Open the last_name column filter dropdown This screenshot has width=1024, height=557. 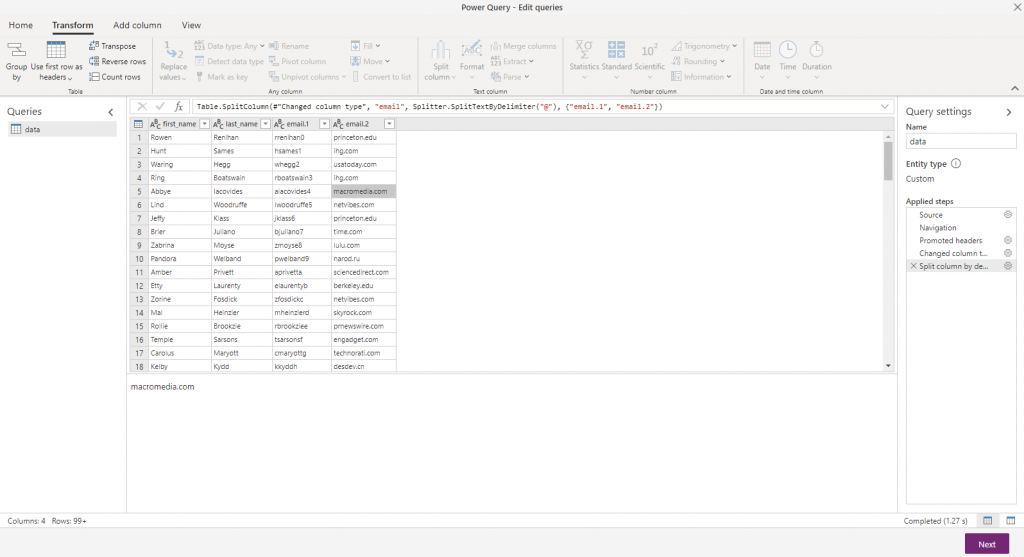[265, 123]
